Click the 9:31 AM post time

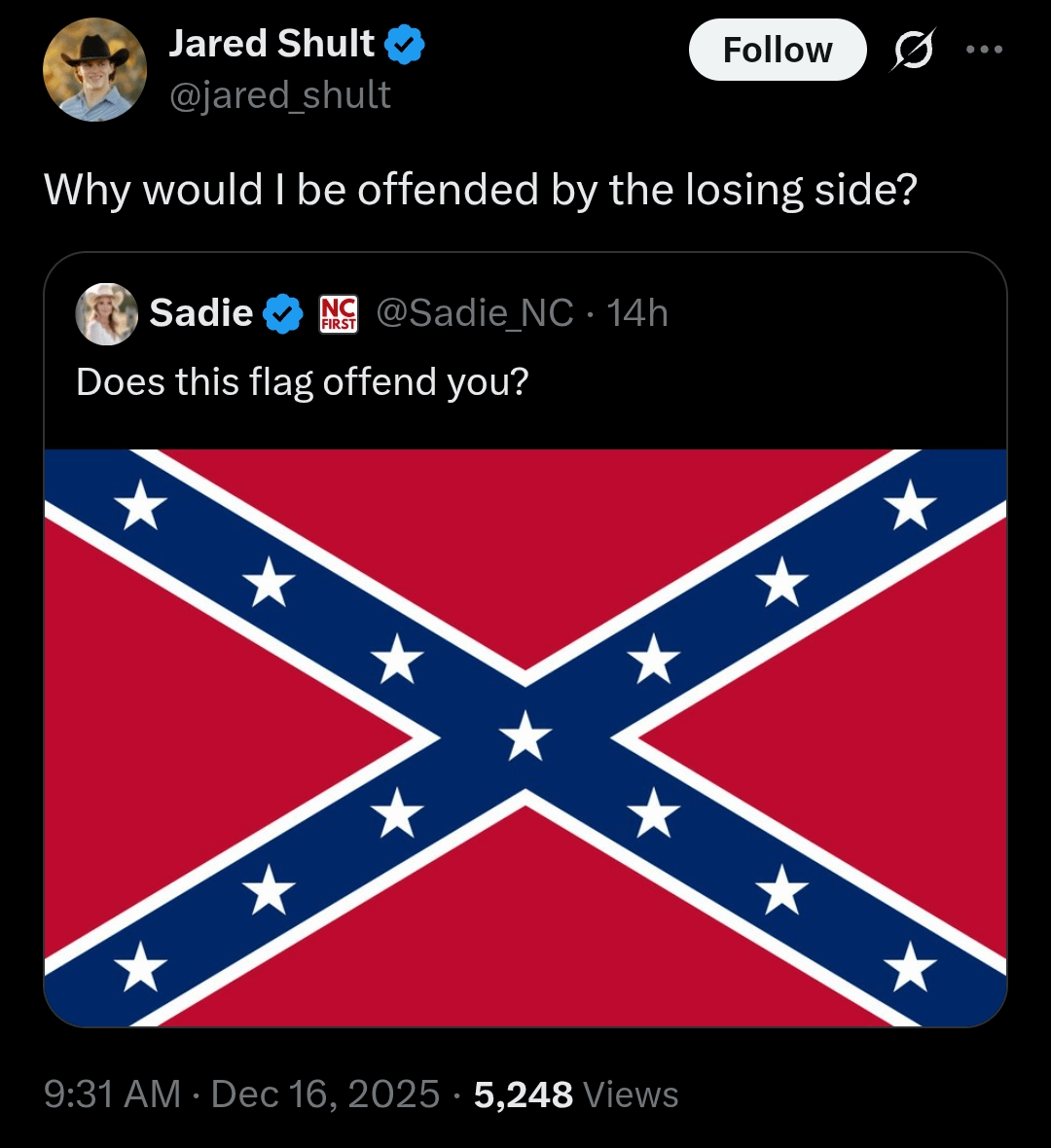(113, 1094)
